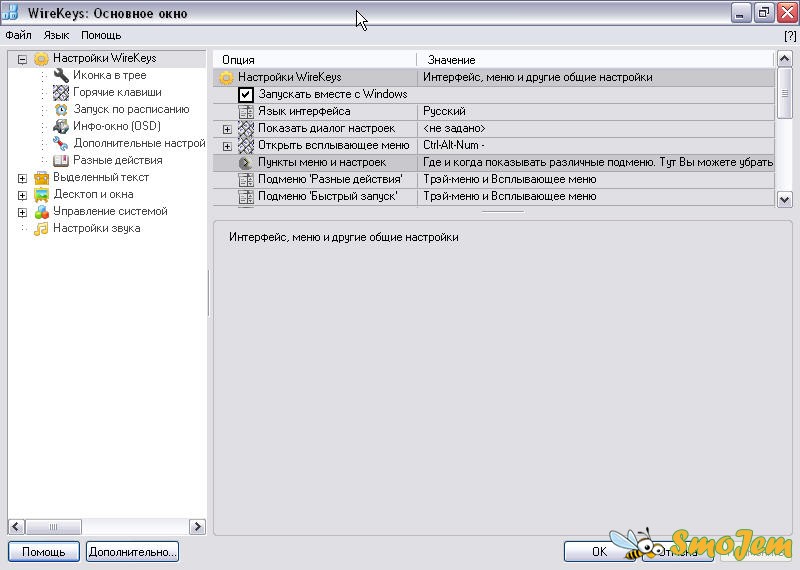The width and height of the screenshot is (800, 570).
Task: Expand the Выделенный текст tree node
Action: pyautogui.click(x=22, y=179)
